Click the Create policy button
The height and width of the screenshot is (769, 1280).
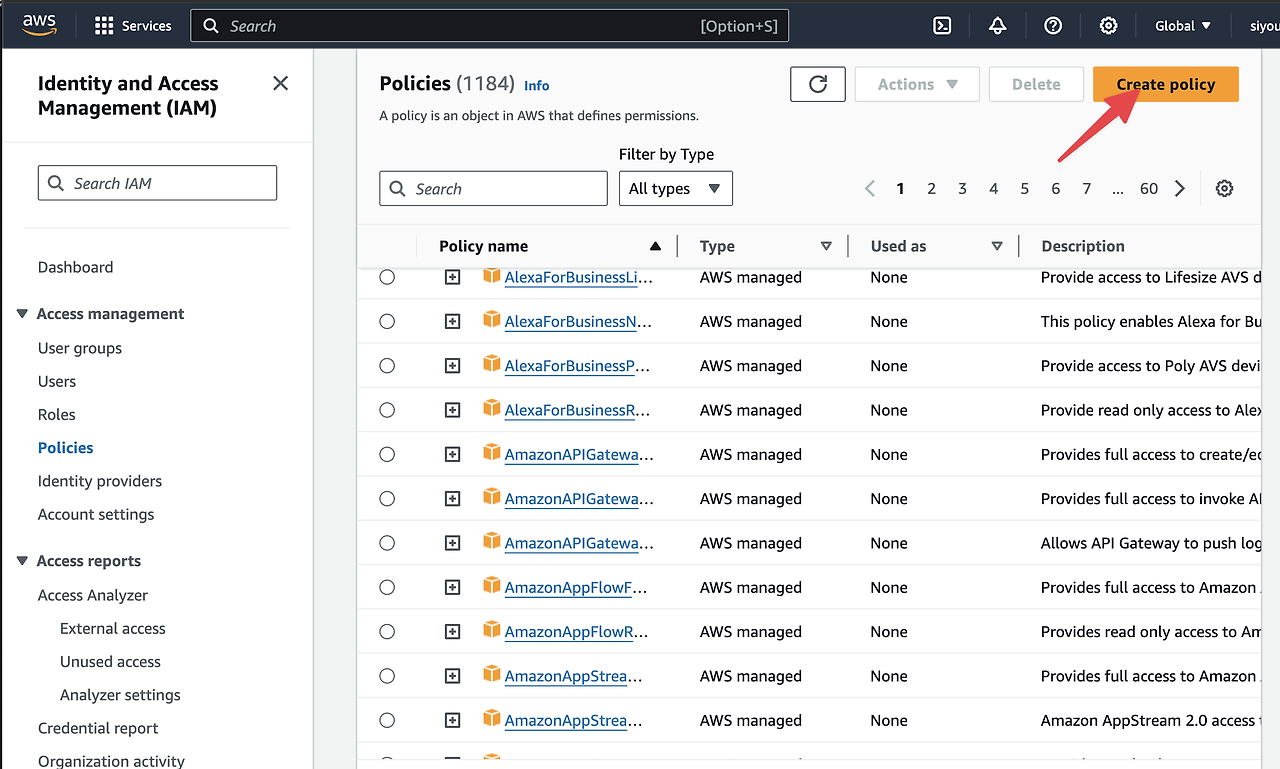point(1166,84)
